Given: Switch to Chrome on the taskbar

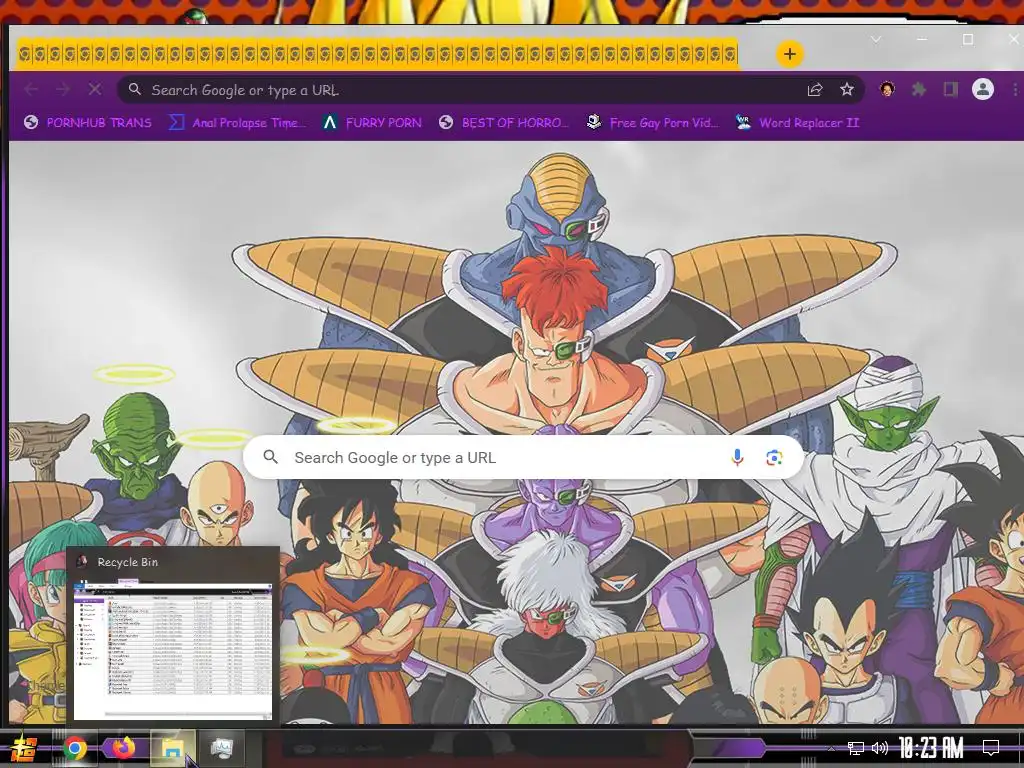Looking at the screenshot, I should [x=74, y=748].
